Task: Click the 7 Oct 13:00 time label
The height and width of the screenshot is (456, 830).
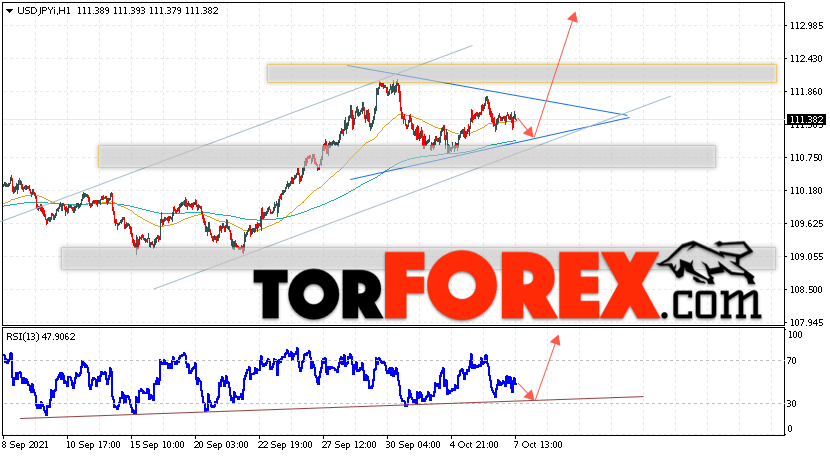Action: (538, 445)
